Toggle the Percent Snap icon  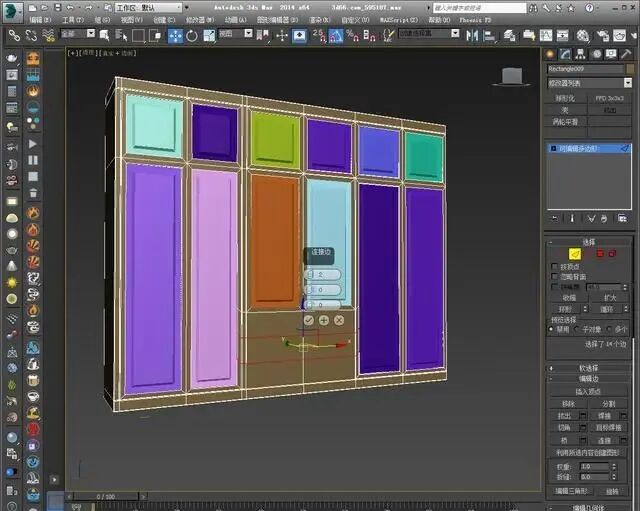point(352,36)
